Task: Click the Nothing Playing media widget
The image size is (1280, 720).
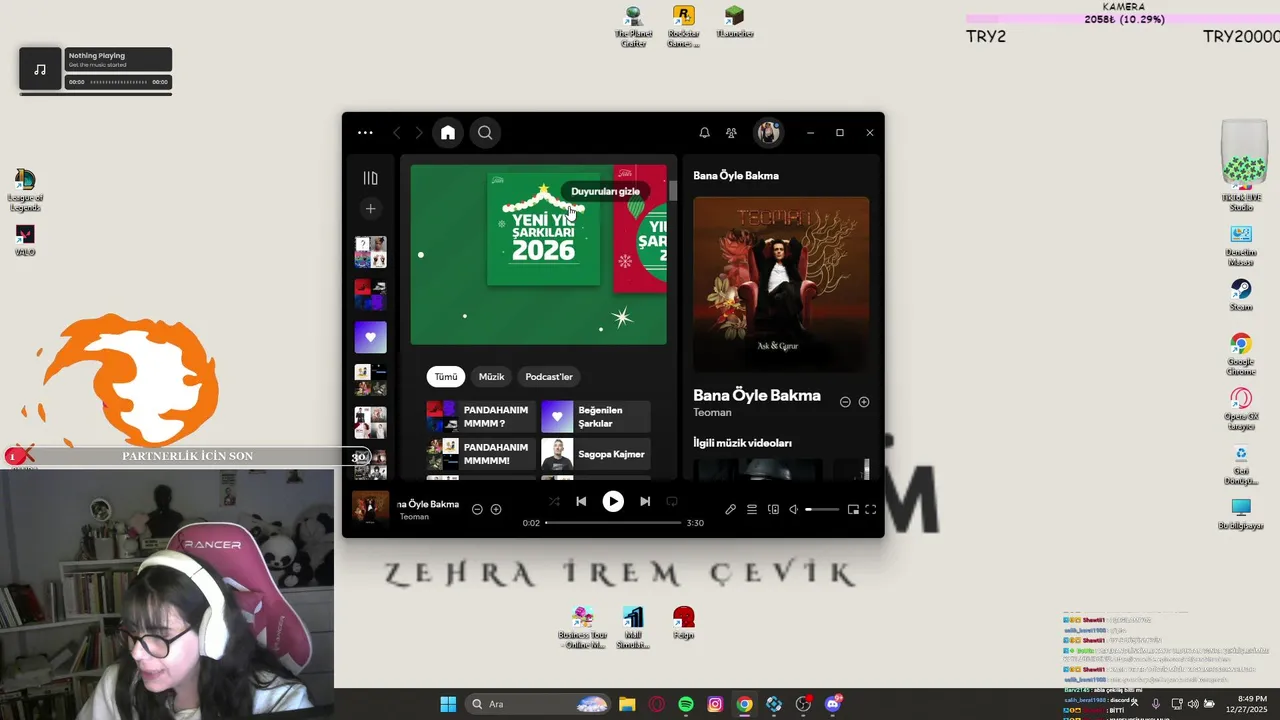Action: click(x=96, y=69)
